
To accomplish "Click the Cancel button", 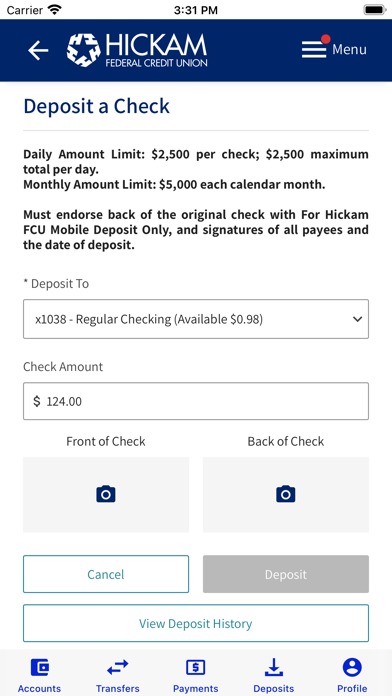I will click(x=106, y=574).
